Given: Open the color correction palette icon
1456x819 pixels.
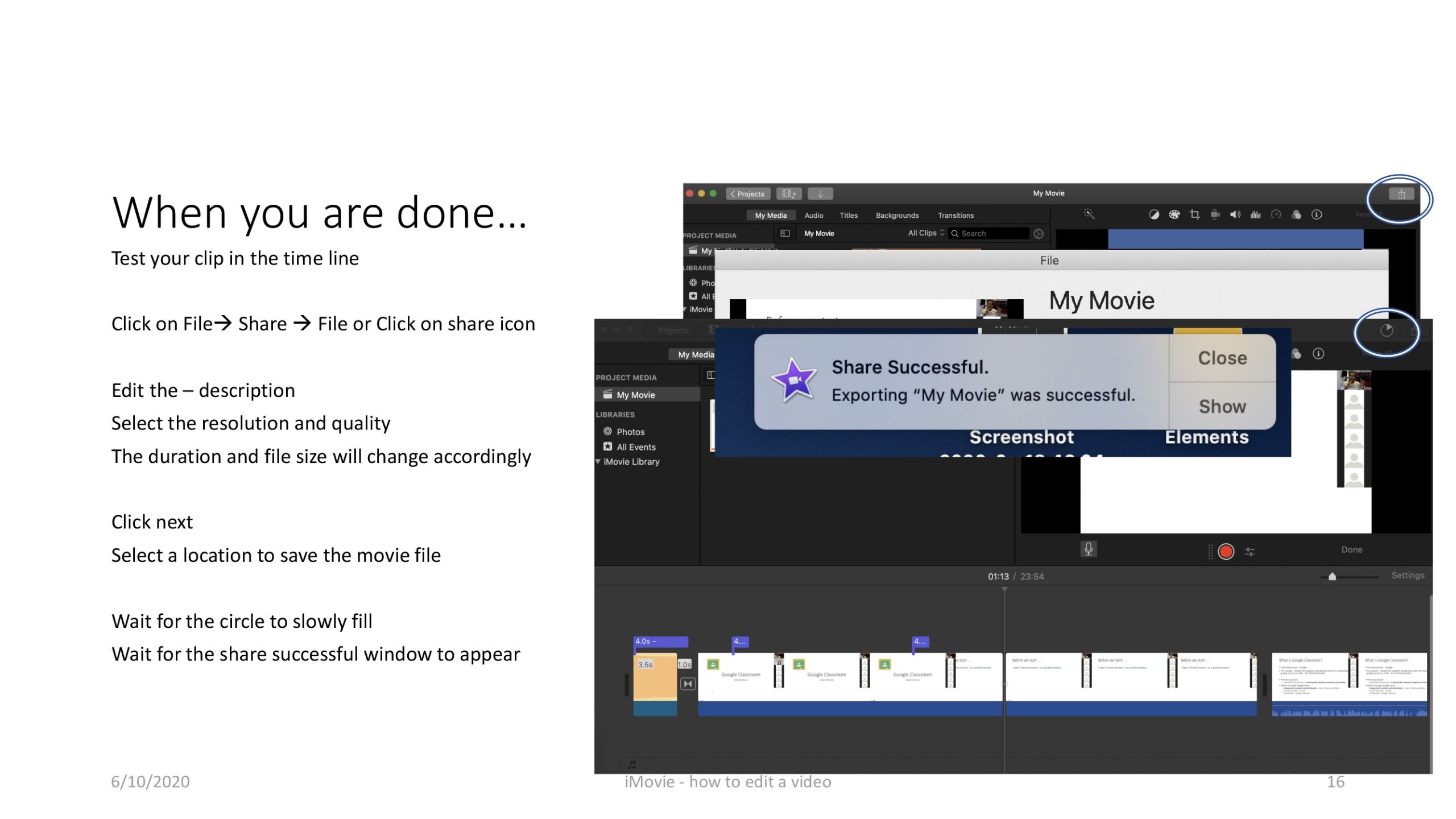Looking at the screenshot, I should click(1174, 214).
